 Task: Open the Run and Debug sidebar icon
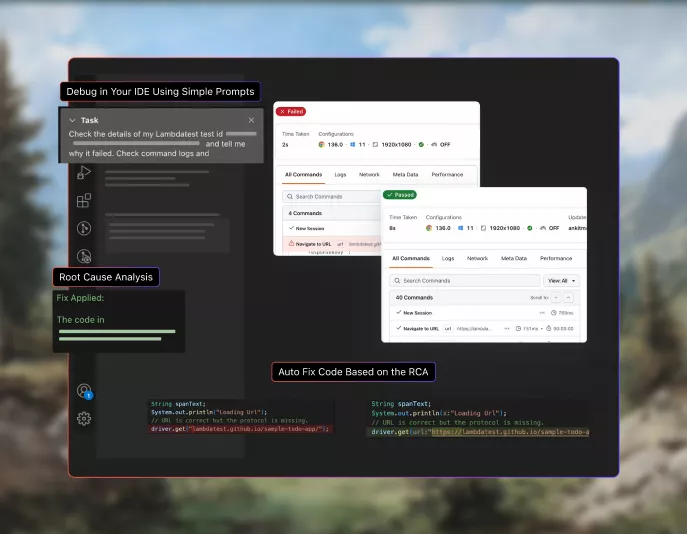pos(84,173)
